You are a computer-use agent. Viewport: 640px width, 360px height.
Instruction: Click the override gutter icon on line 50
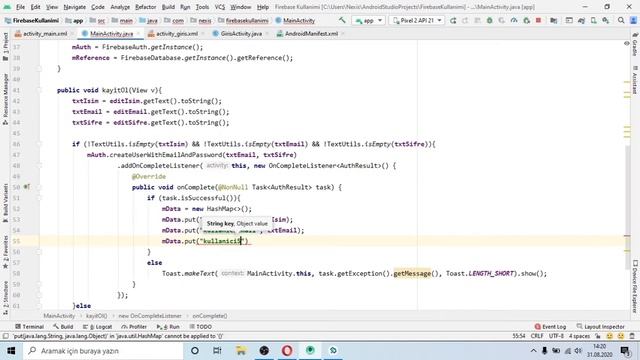pos(27,187)
